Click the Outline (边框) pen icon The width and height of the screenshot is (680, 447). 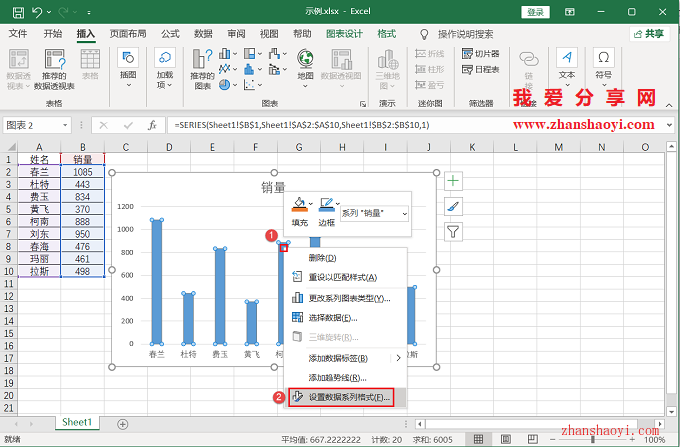tap(326, 204)
